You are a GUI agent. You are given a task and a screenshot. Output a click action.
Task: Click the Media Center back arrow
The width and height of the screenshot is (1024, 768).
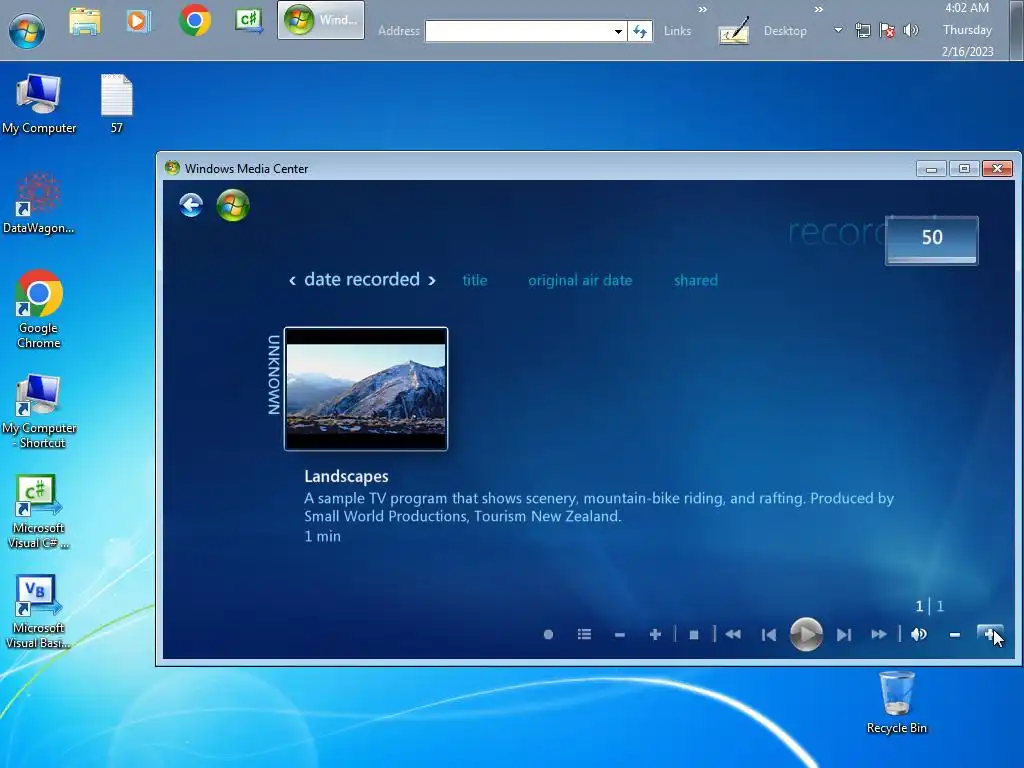[x=191, y=205]
